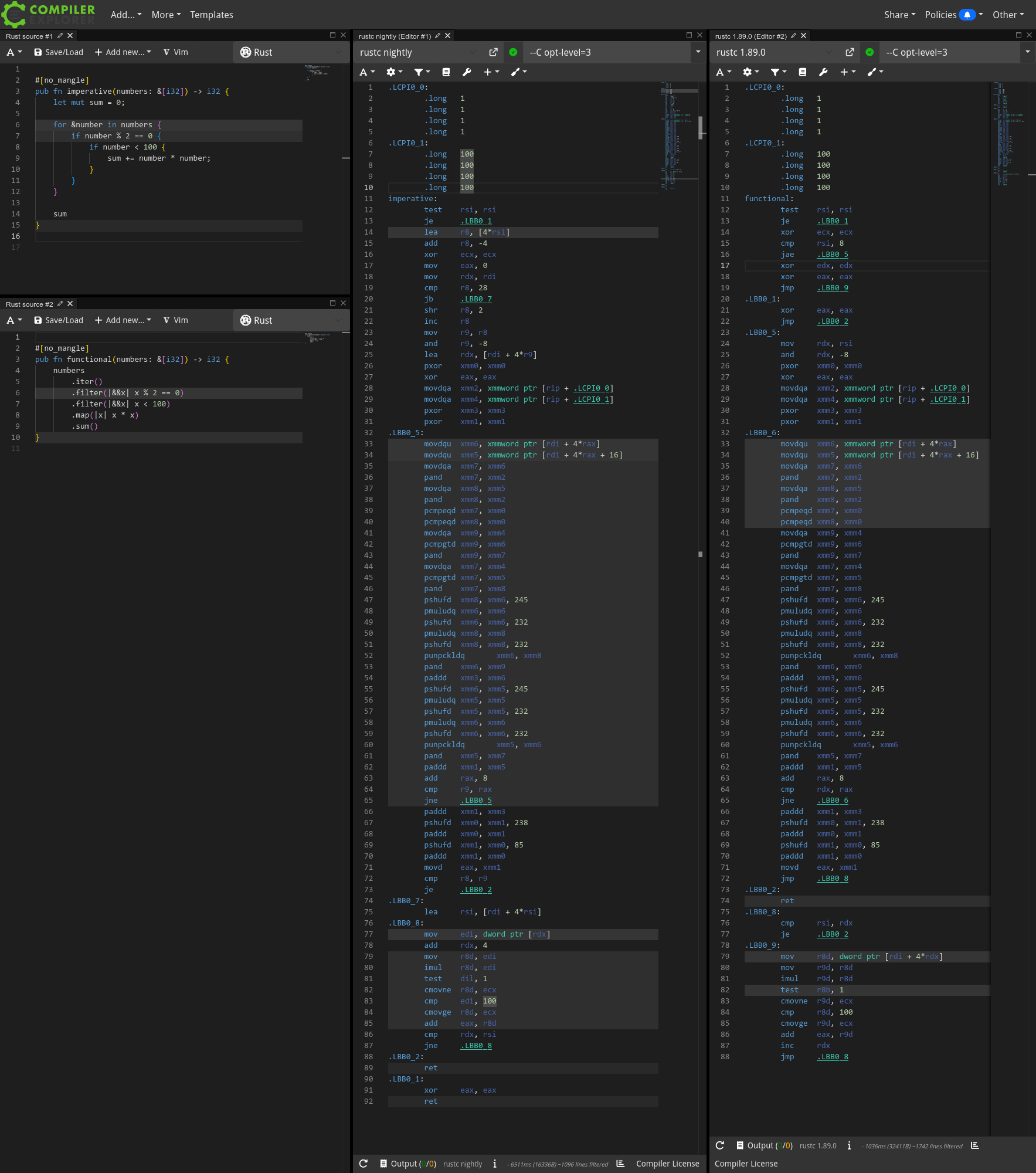Rename Rust source #1 via pencil icon
Viewport: 1036px width, 1173px height.
tap(60, 36)
